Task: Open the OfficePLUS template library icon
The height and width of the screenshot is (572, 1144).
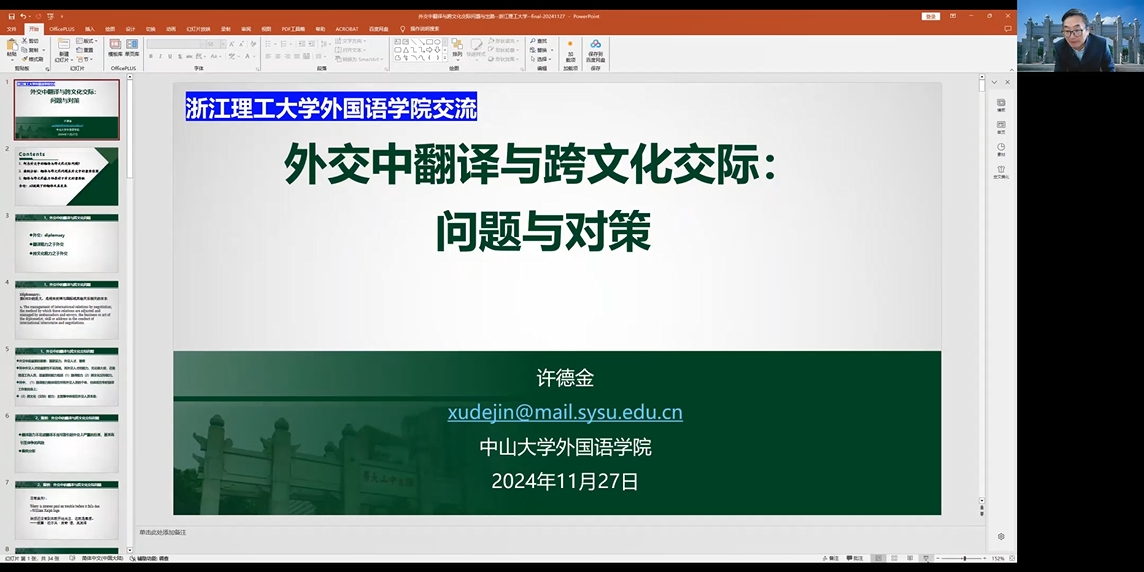Action: [115, 48]
